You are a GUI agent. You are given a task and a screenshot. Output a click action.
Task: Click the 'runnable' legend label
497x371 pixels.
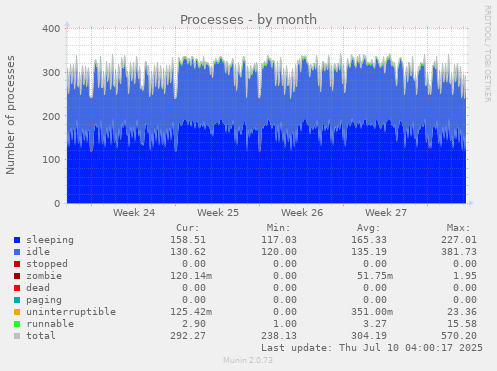pos(50,324)
